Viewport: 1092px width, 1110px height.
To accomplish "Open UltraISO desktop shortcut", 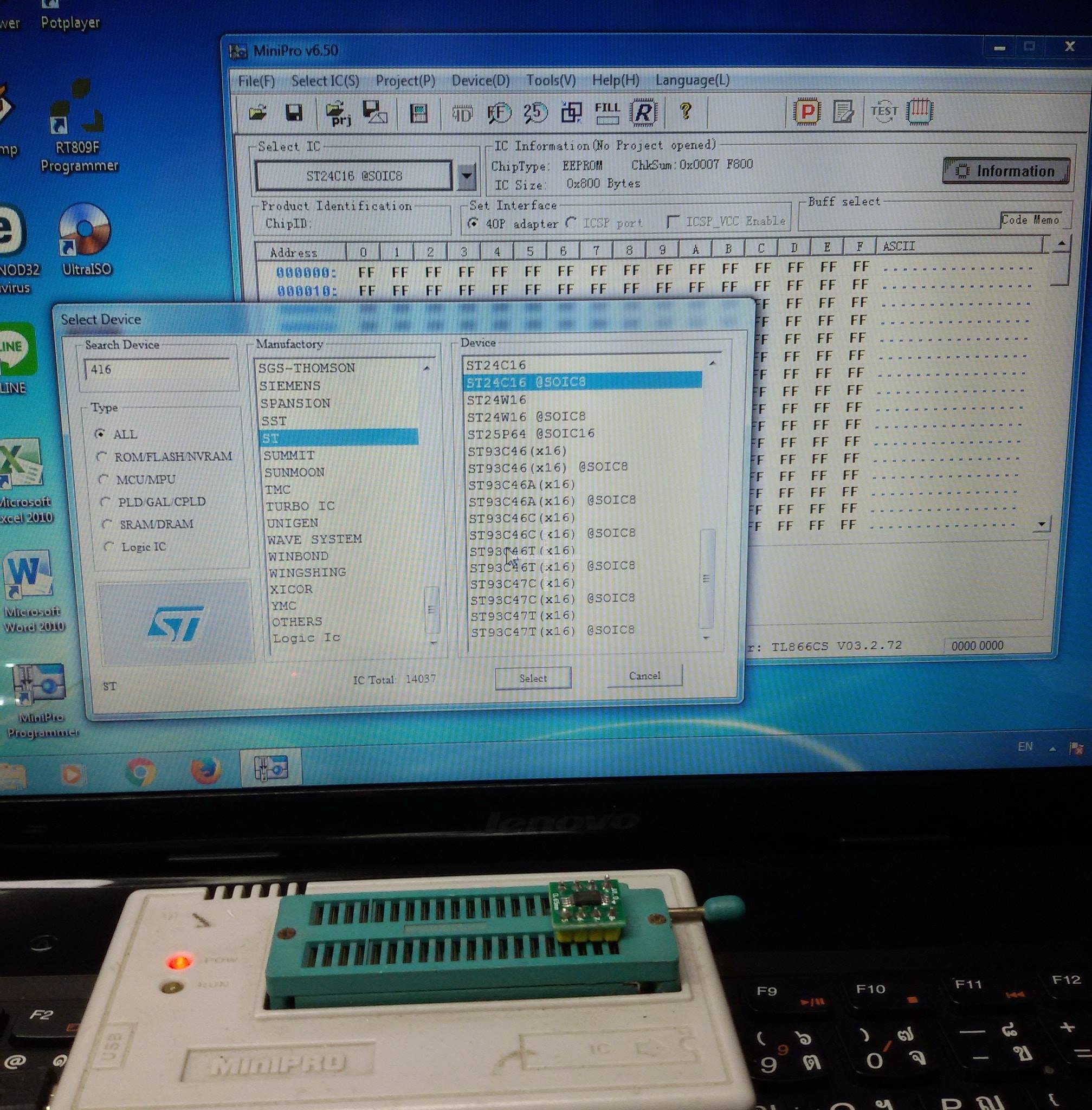I will [86, 240].
